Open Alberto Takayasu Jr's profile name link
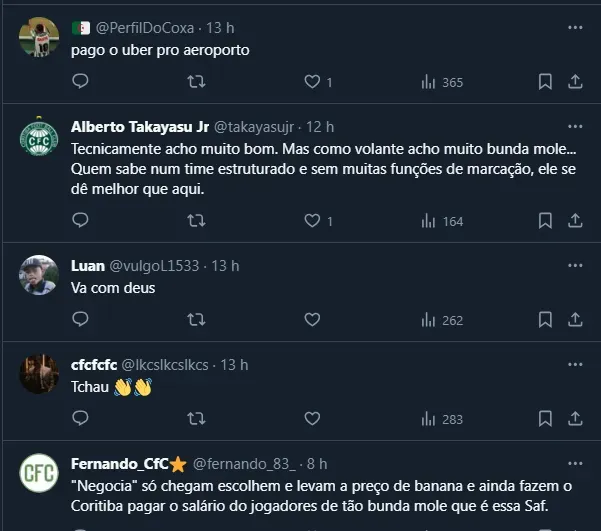Image resolution: width=601 pixels, height=531 pixels. (x=139, y=127)
